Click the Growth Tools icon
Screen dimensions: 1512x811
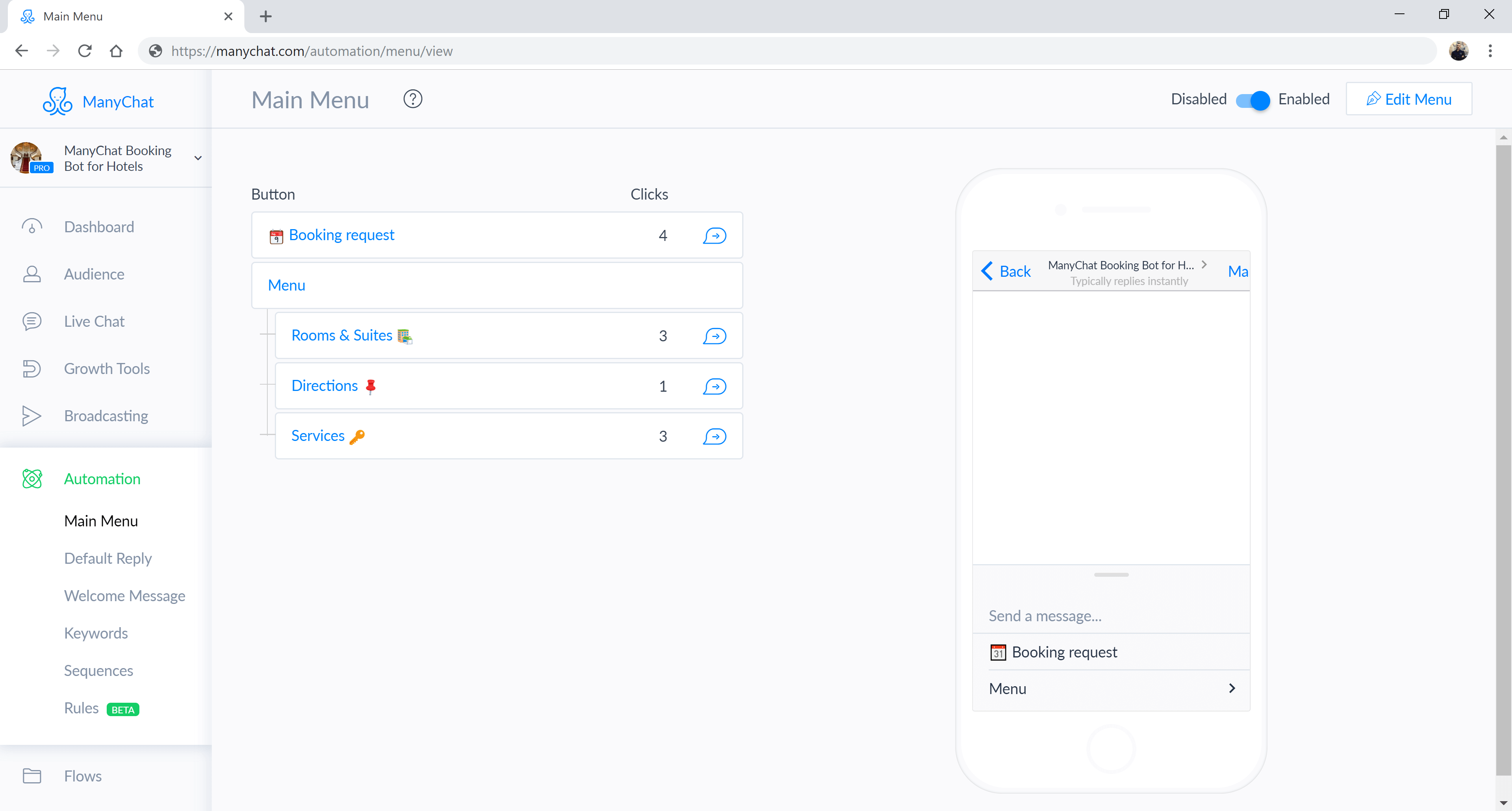(x=31, y=368)
